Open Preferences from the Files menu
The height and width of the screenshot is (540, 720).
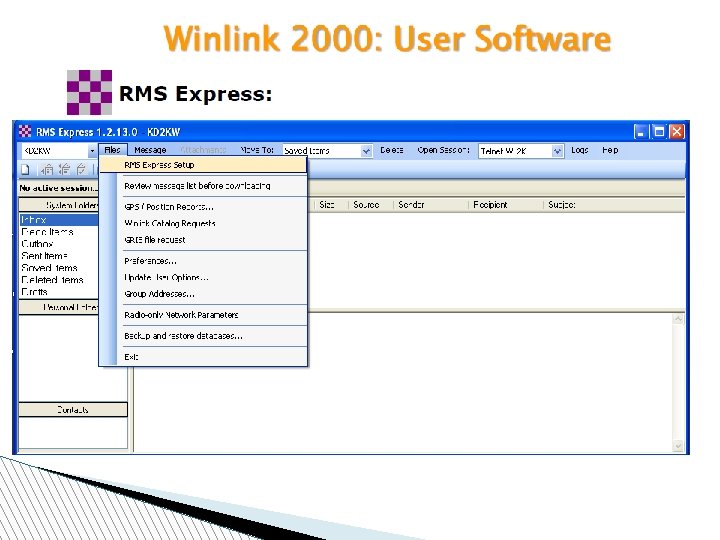click(x=203, y=261)
